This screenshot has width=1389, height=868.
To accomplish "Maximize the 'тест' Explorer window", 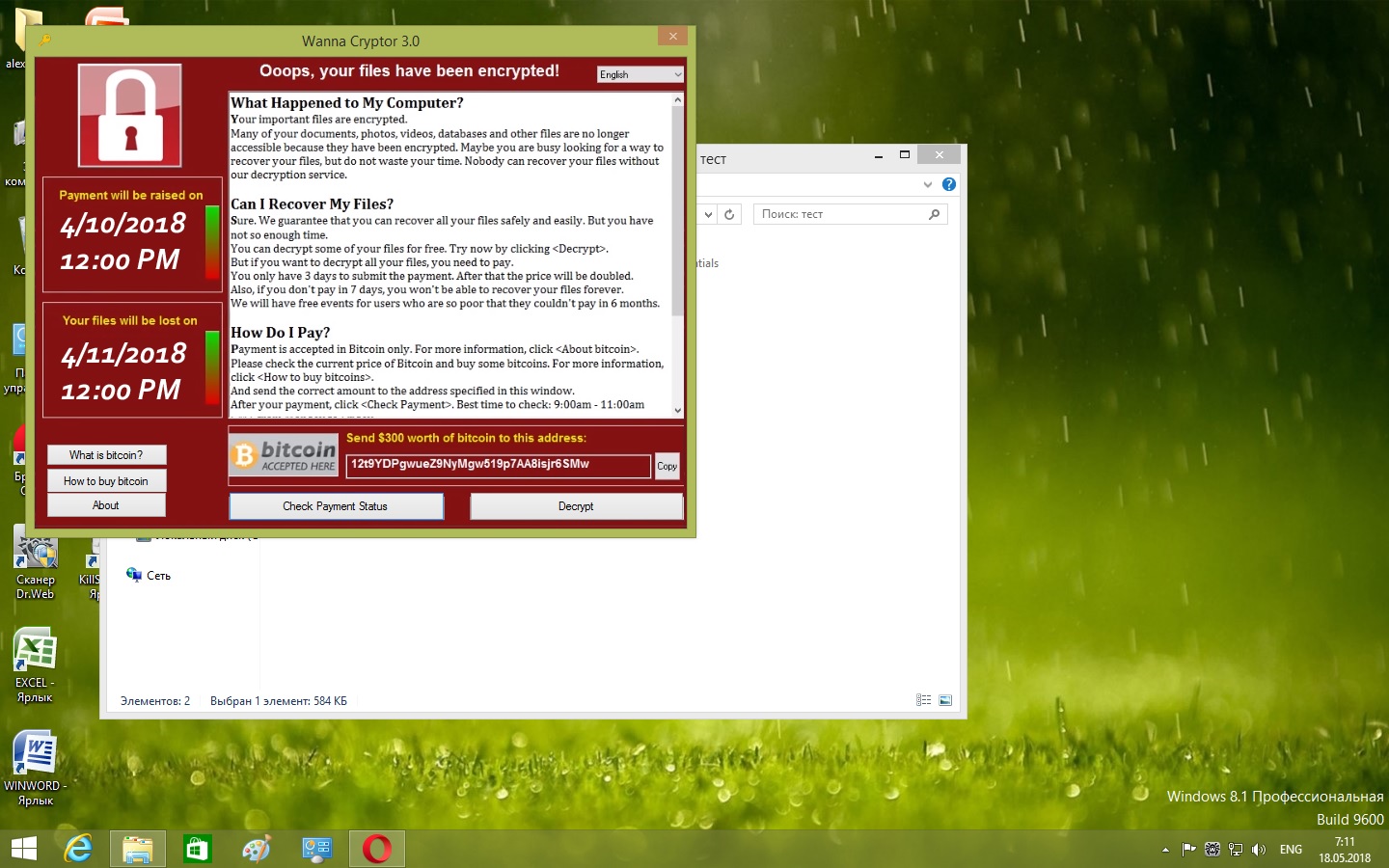I will (905, 154).
